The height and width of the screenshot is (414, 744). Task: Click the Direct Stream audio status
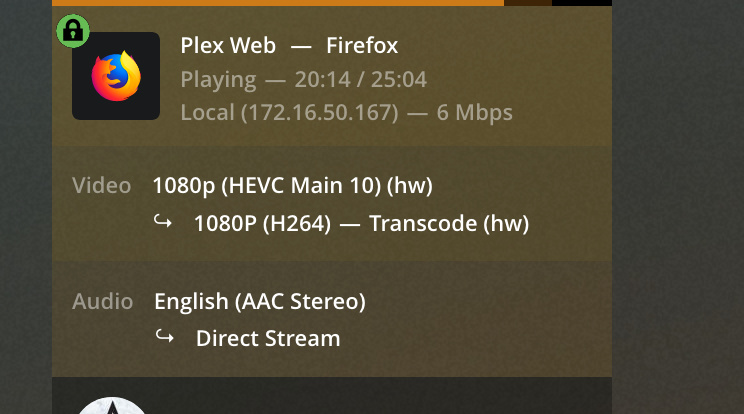pos(268,338)
